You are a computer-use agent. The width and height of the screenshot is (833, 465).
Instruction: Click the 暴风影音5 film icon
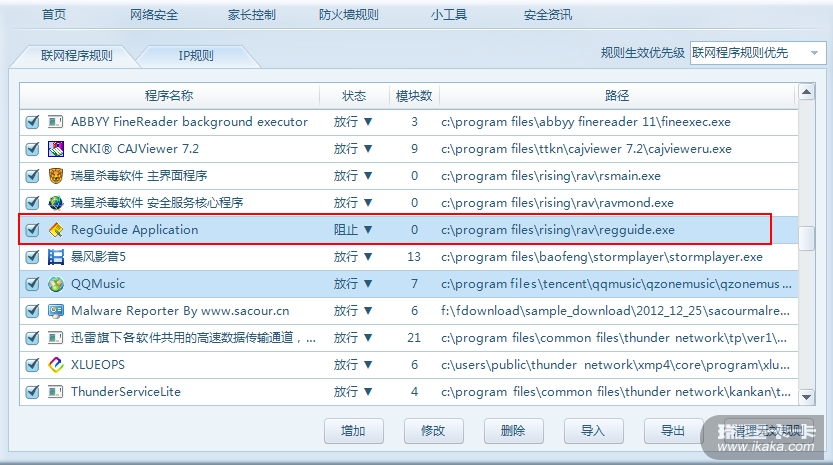pos(56,257)
